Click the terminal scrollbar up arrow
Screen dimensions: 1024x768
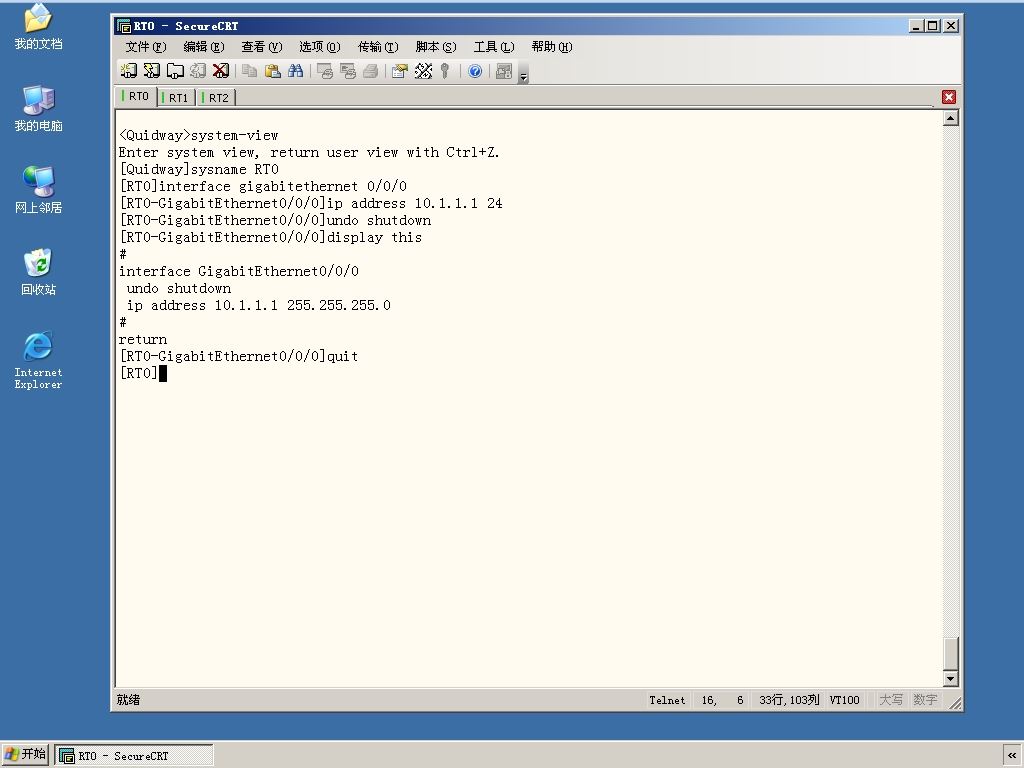click(x=951, y=118)
